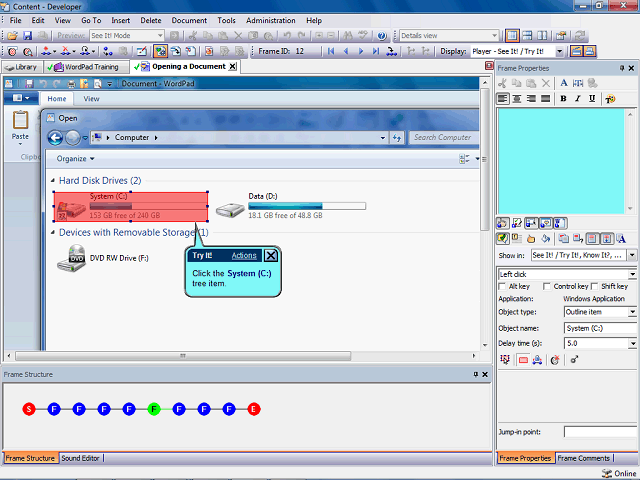This screenshot has width=640, height=480.
Task: Save the document with the floppy icon
Action: [27, 36]
